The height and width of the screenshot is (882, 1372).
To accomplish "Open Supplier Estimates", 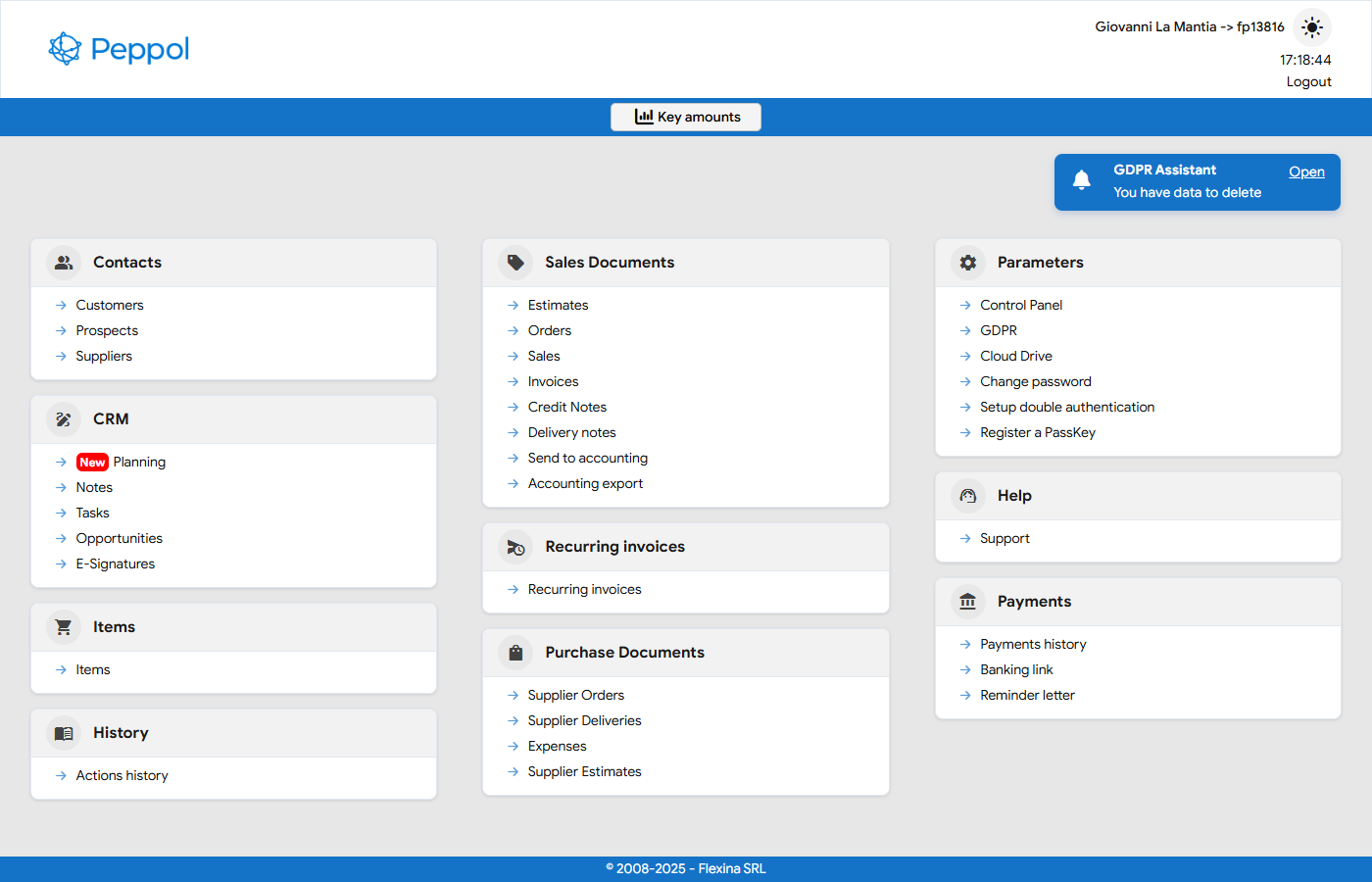I will click(x=585, y=771).
